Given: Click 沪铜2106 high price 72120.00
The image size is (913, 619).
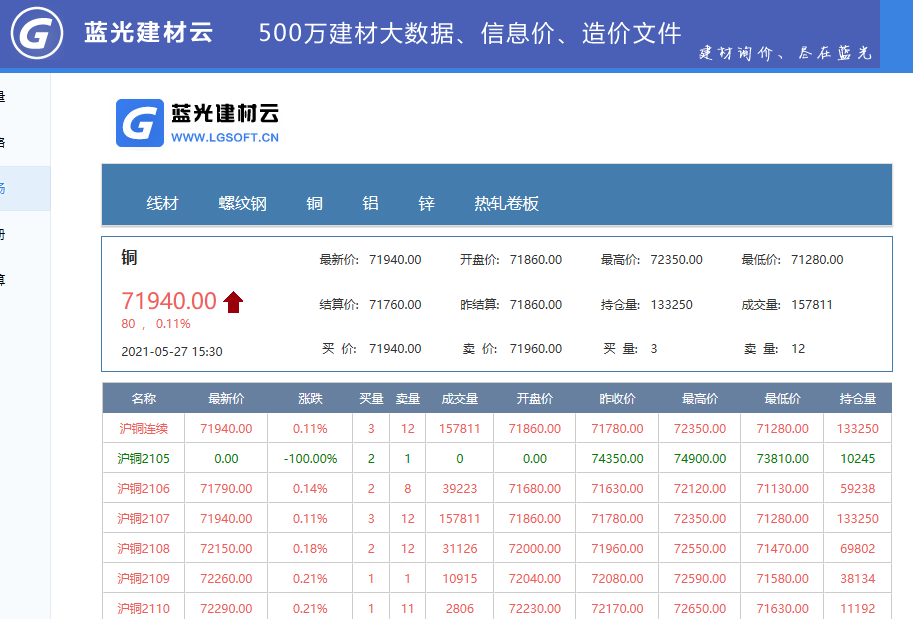Looking at the screenshot, I should pos(700,489).
